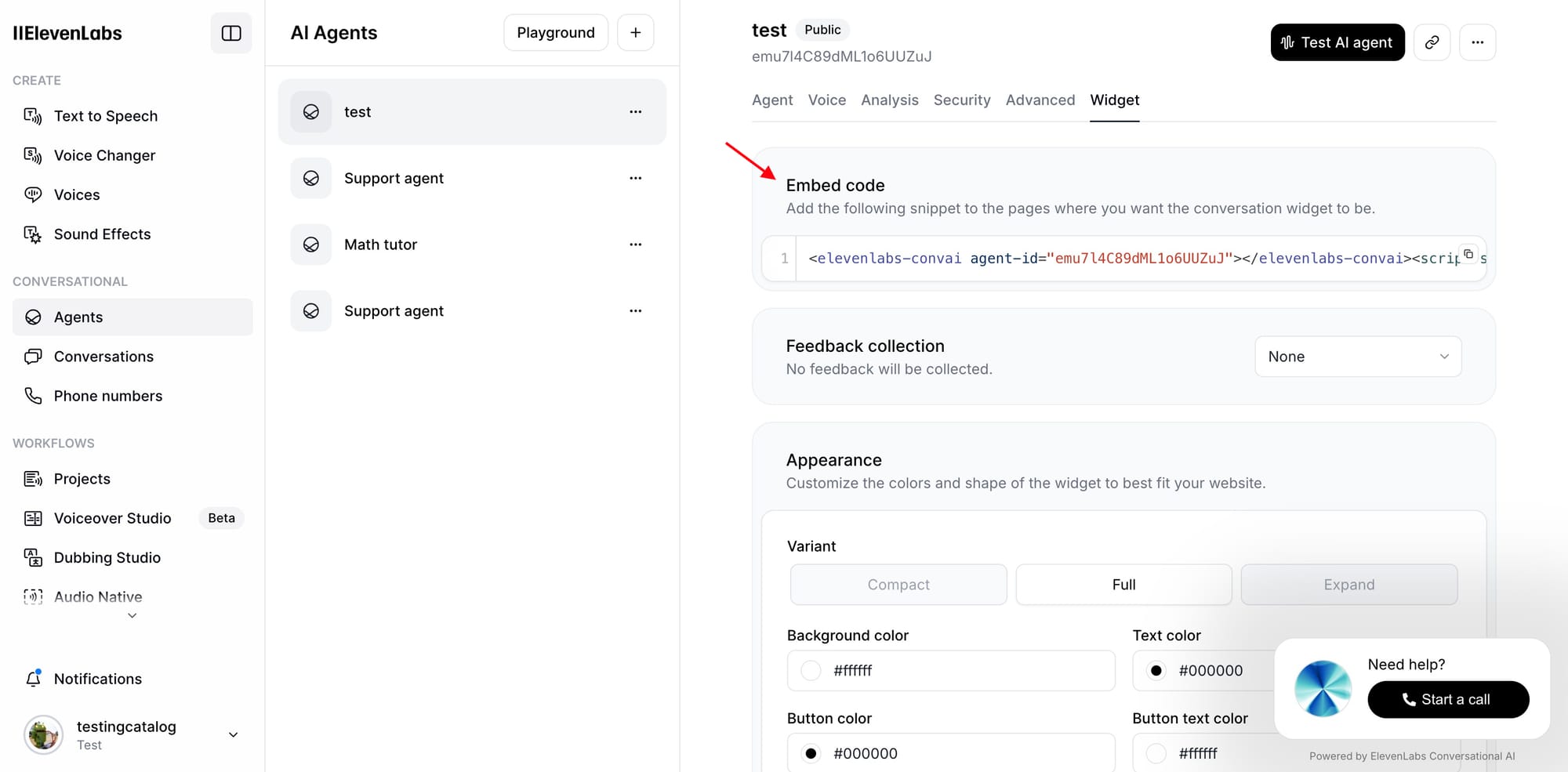Click the Background color hex input field
This screenshot has width=1568, height=772.
(x=951, y=671)
